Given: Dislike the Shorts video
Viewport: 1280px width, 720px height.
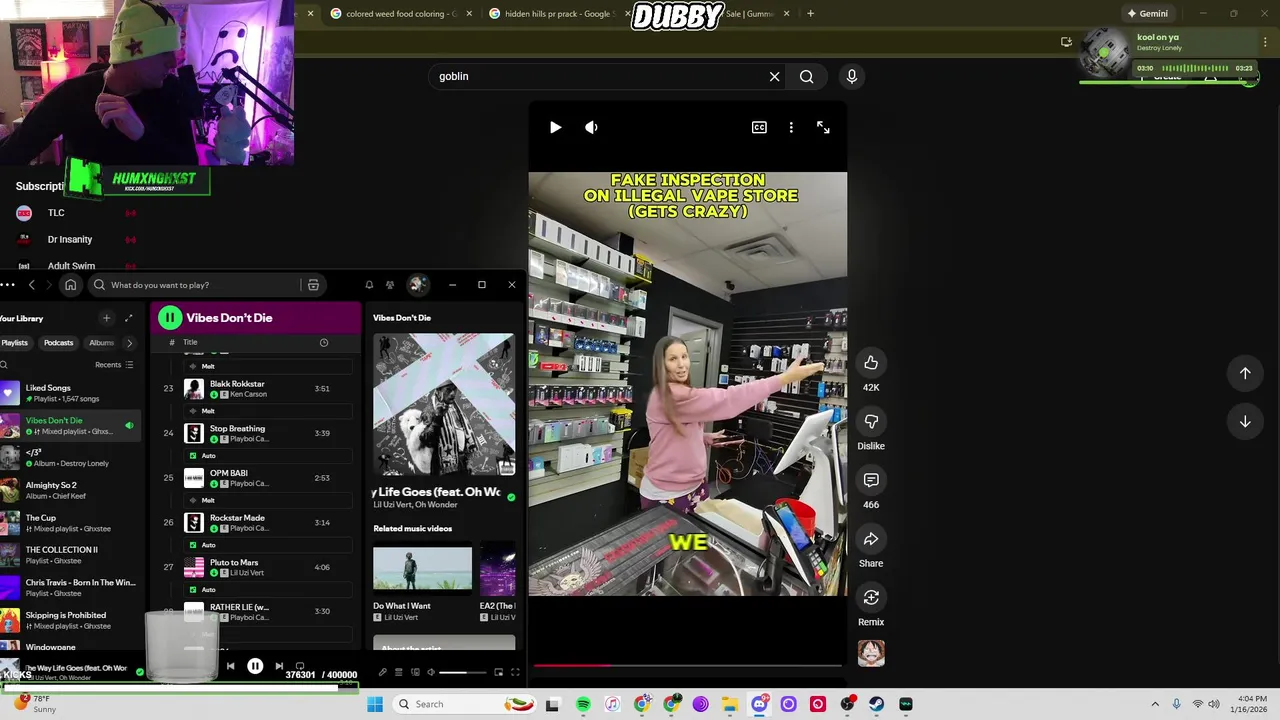Looking at the screenshot, I should (871, 421).
